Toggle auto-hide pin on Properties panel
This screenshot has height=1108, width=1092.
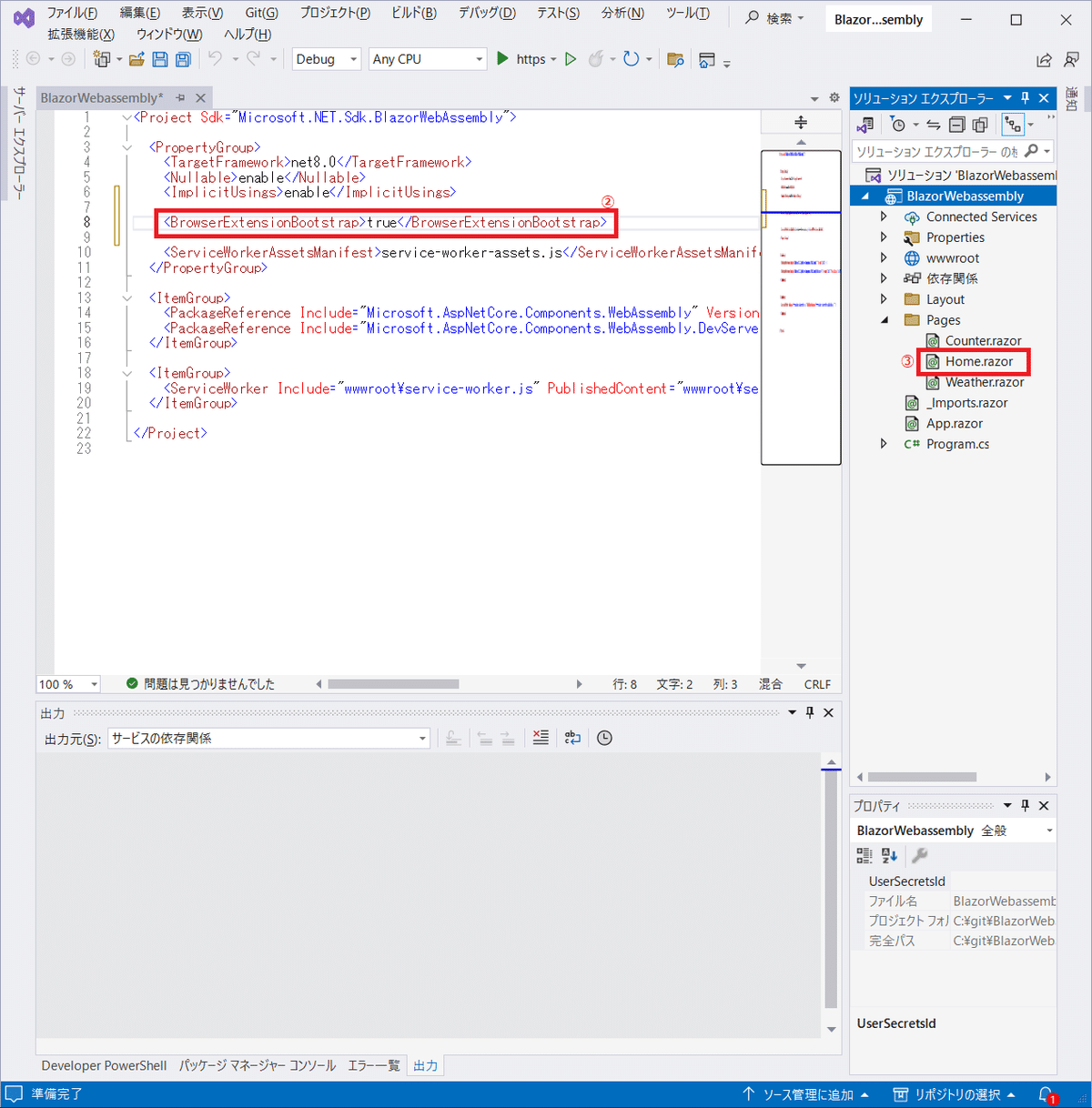[1026, 805]
